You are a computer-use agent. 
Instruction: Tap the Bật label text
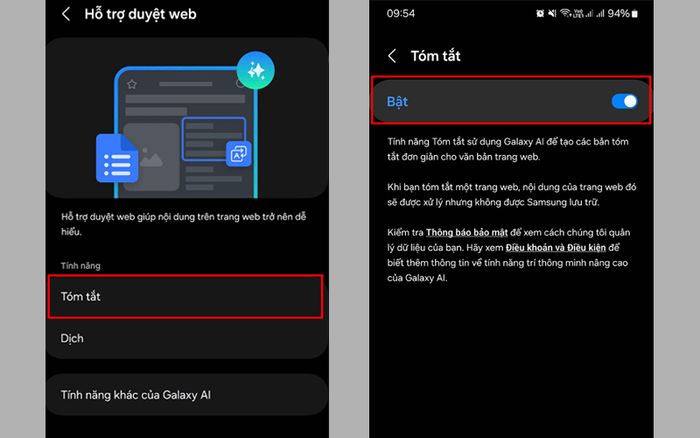coord(397,101)
